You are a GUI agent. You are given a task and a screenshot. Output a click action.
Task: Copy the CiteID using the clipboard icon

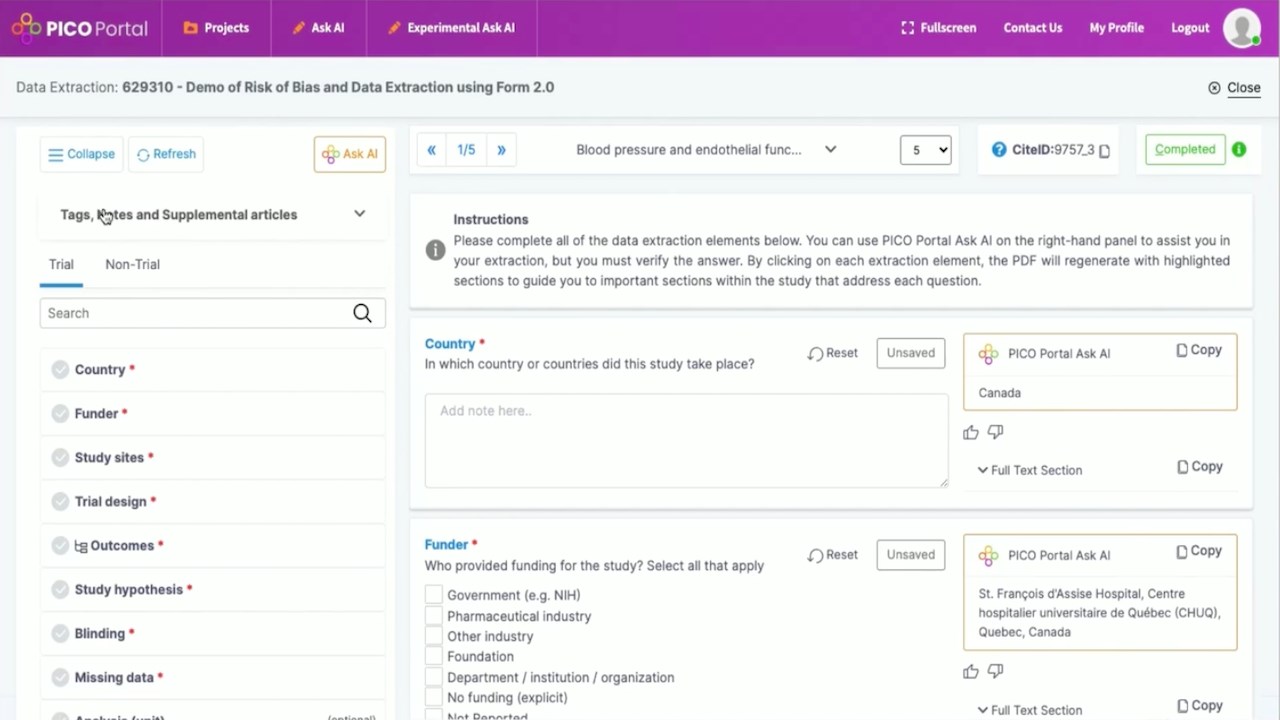[1104, 151]
